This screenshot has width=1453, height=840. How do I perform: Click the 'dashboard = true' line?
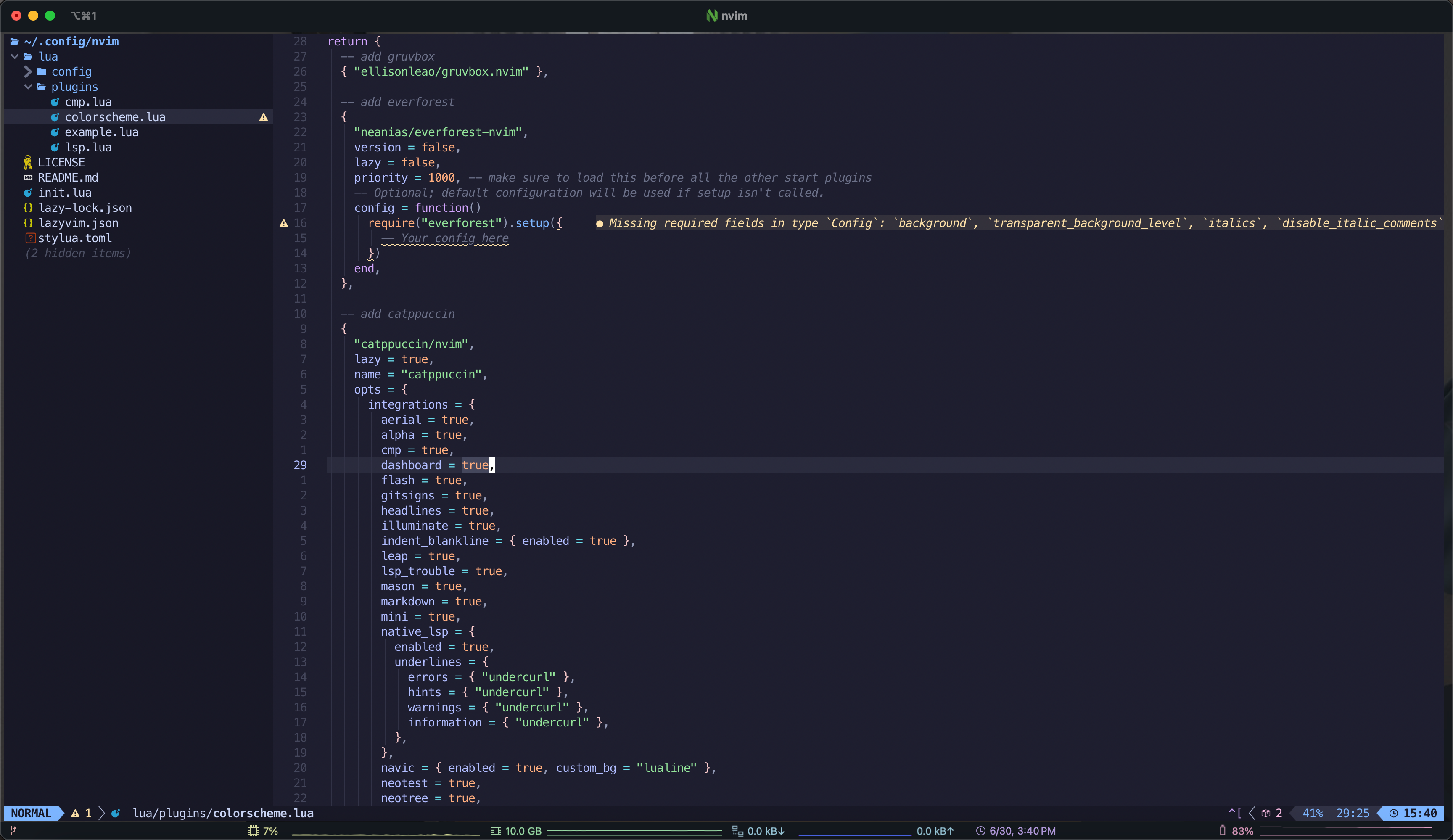438,465
